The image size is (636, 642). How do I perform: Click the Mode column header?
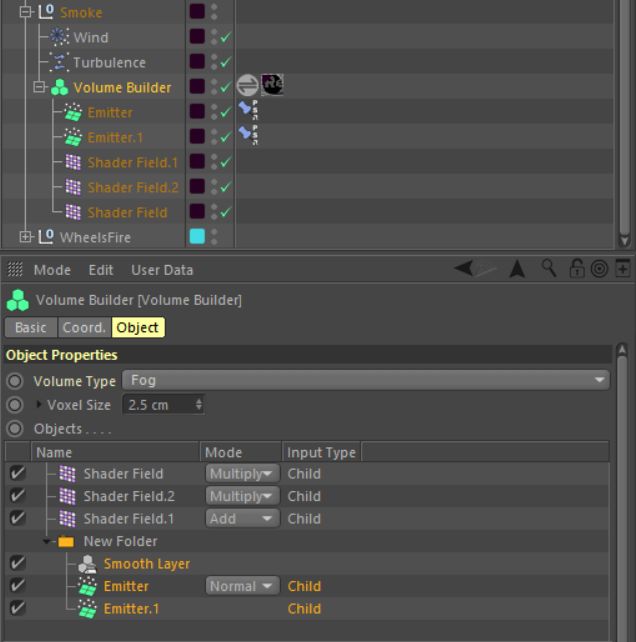click(240, 452)
